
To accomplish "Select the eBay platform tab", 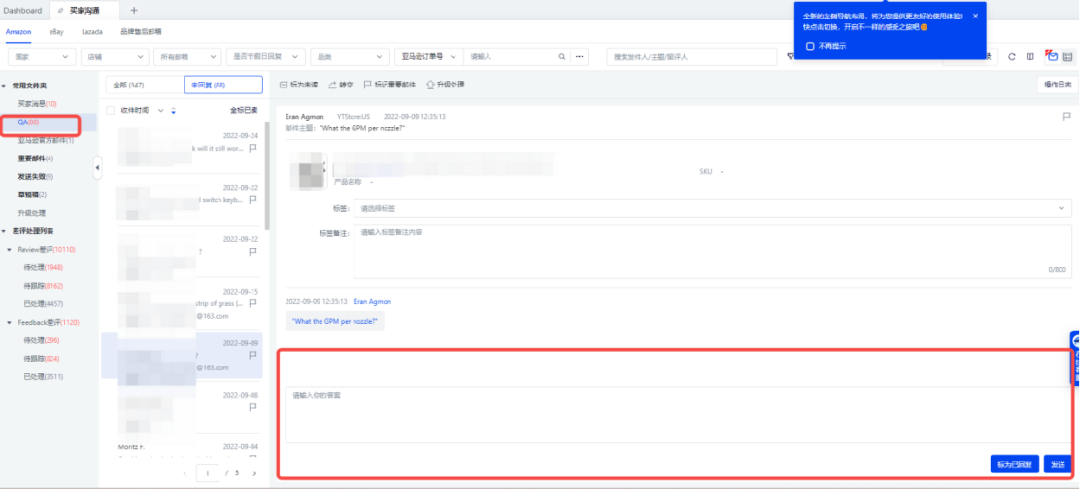I will [56, 32].
